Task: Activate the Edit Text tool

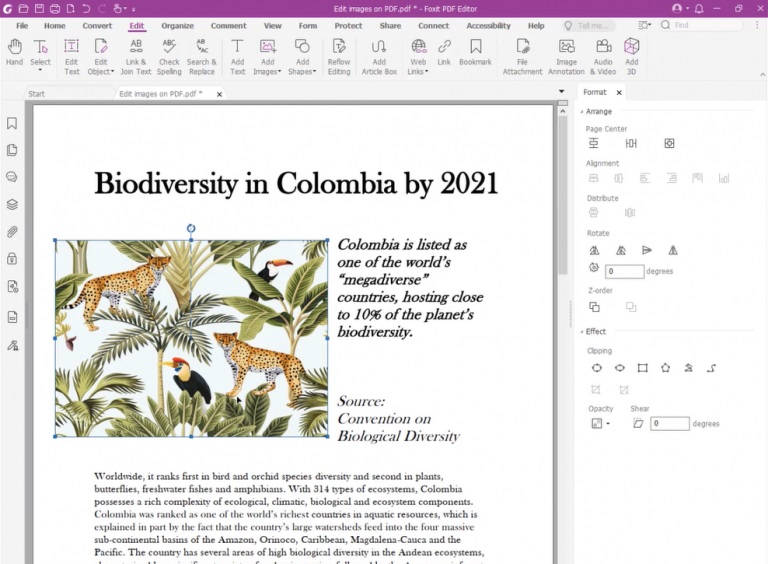Action: tap(72, 57)
